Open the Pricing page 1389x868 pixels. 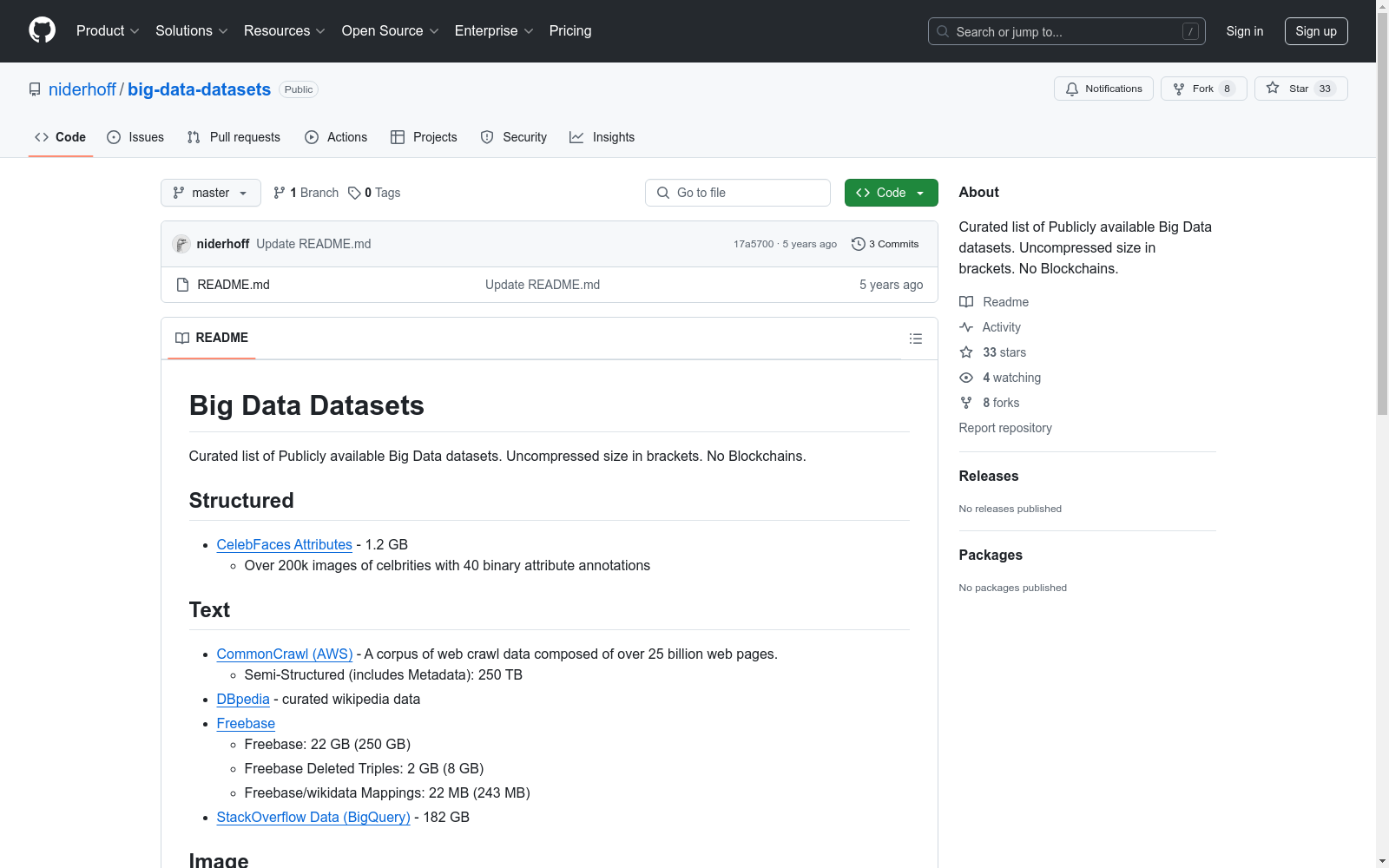click(x=570, y=30)
